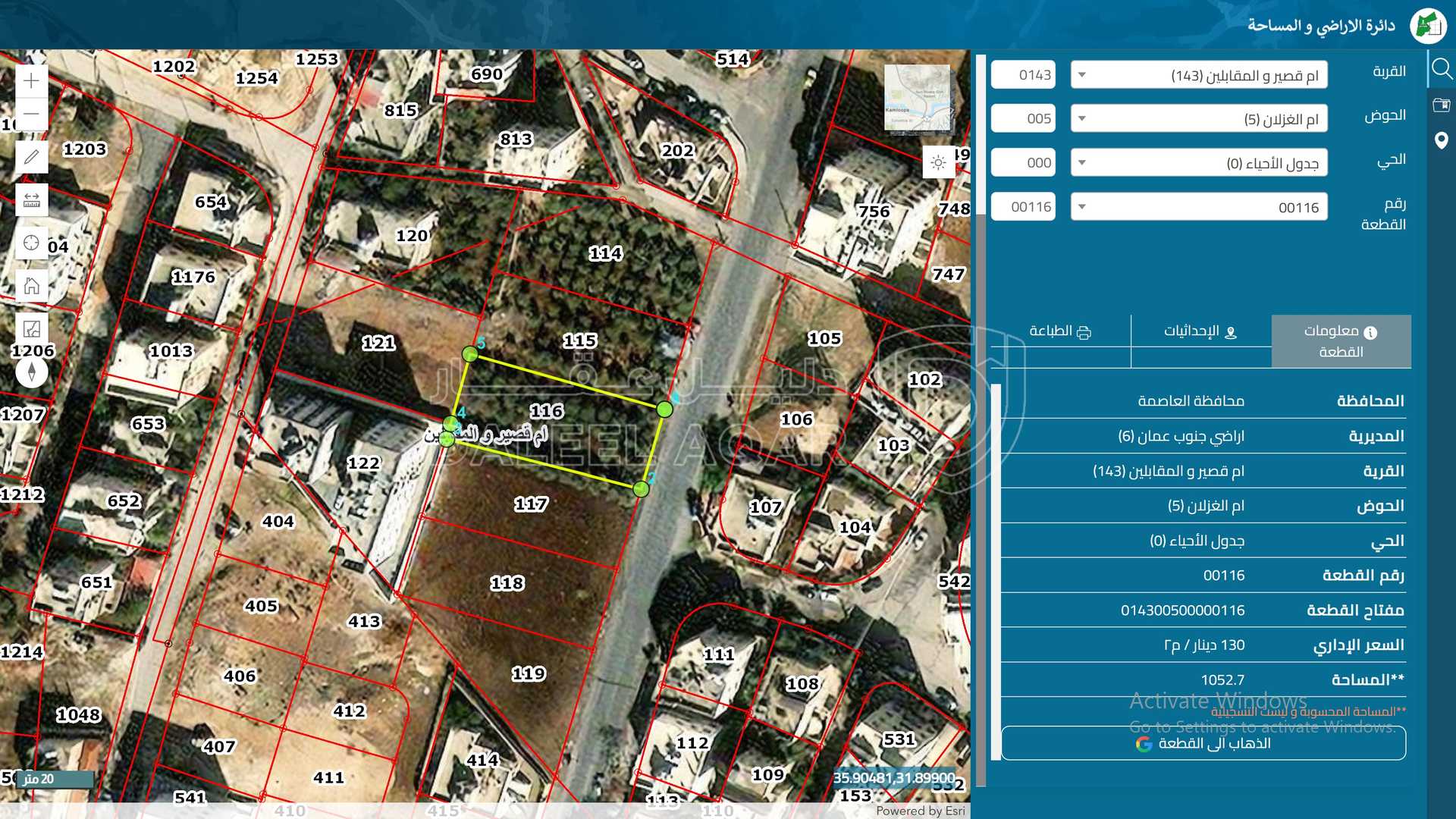Open the basemap layers icon

coord(31,328)
